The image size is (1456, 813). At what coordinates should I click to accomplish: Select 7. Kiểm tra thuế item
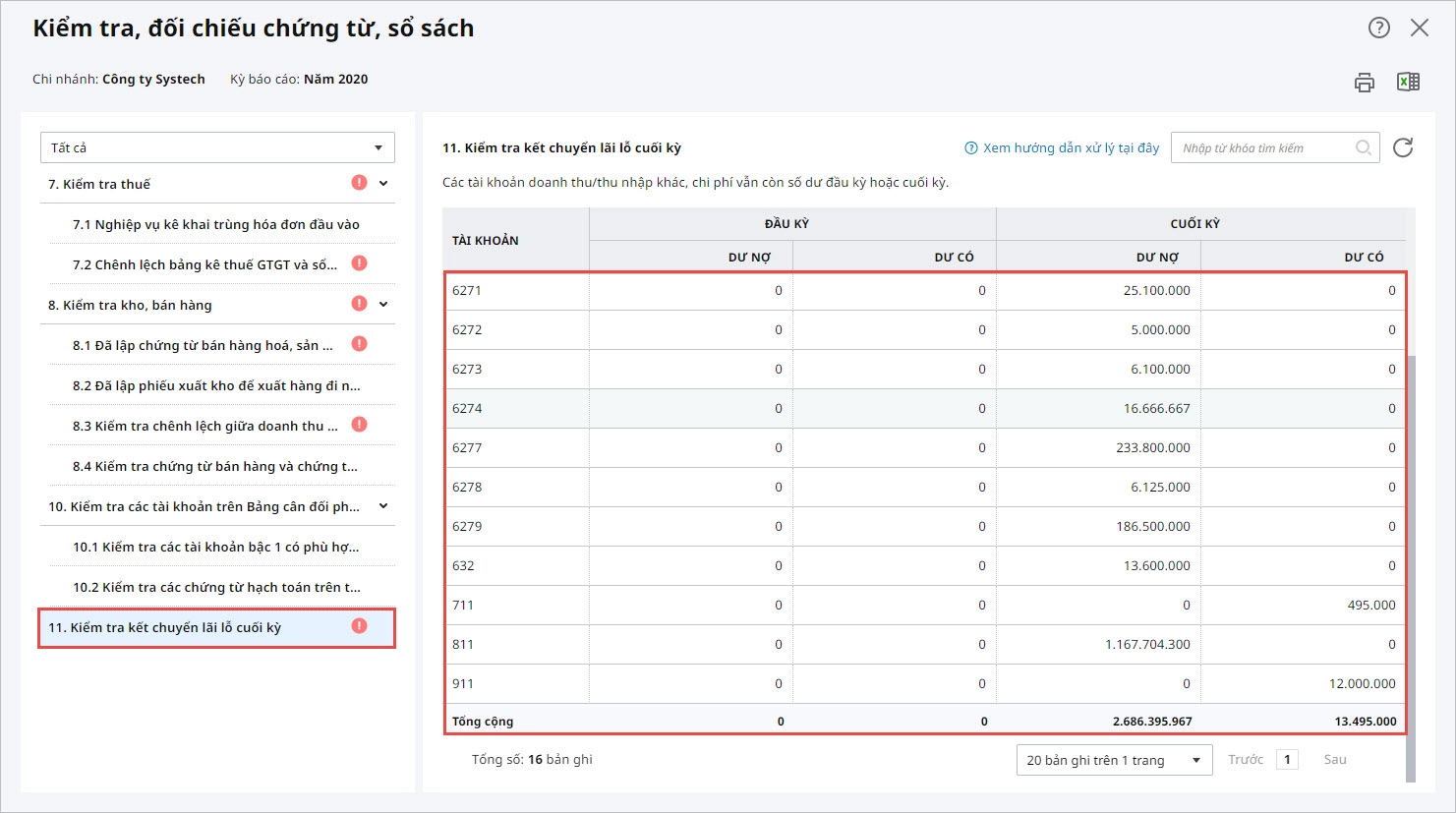coord(217,184)
